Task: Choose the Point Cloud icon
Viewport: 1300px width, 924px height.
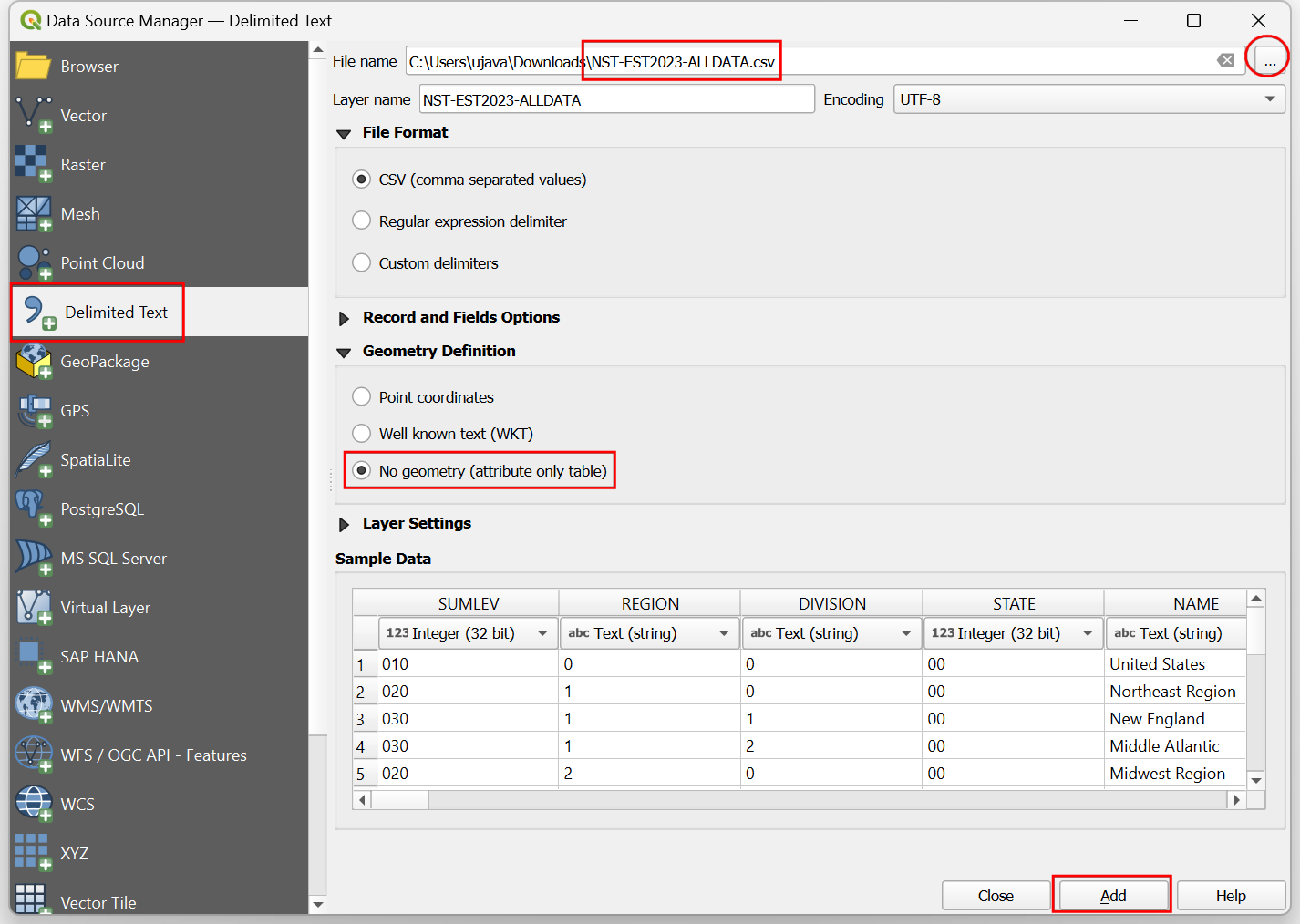Action: [34, 262]
